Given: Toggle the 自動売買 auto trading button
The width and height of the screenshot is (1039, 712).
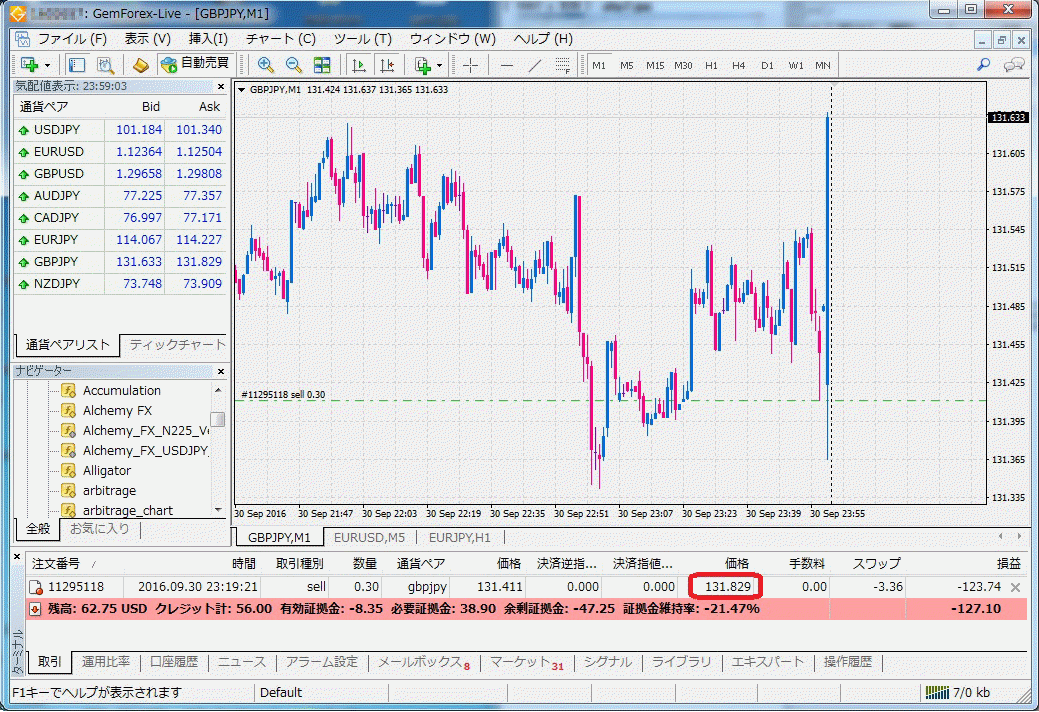Looking at the screenshot, I should [195, 65].
